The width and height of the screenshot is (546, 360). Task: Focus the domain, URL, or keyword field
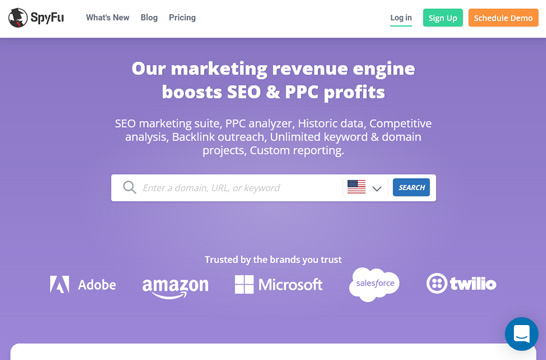[240, 188]
